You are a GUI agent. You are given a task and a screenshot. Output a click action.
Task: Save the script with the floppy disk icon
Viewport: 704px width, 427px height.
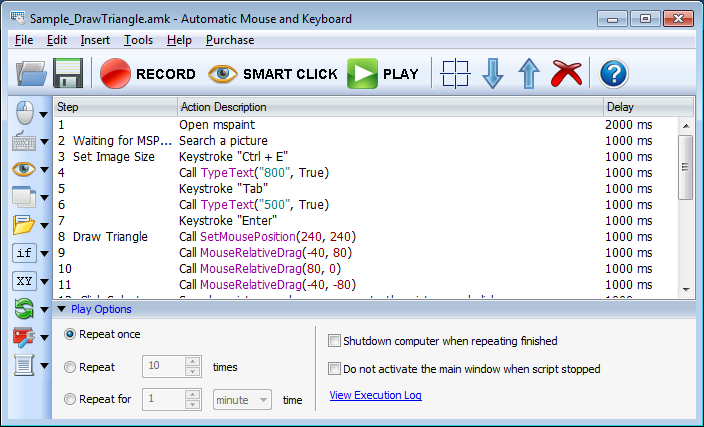point(69,74)
